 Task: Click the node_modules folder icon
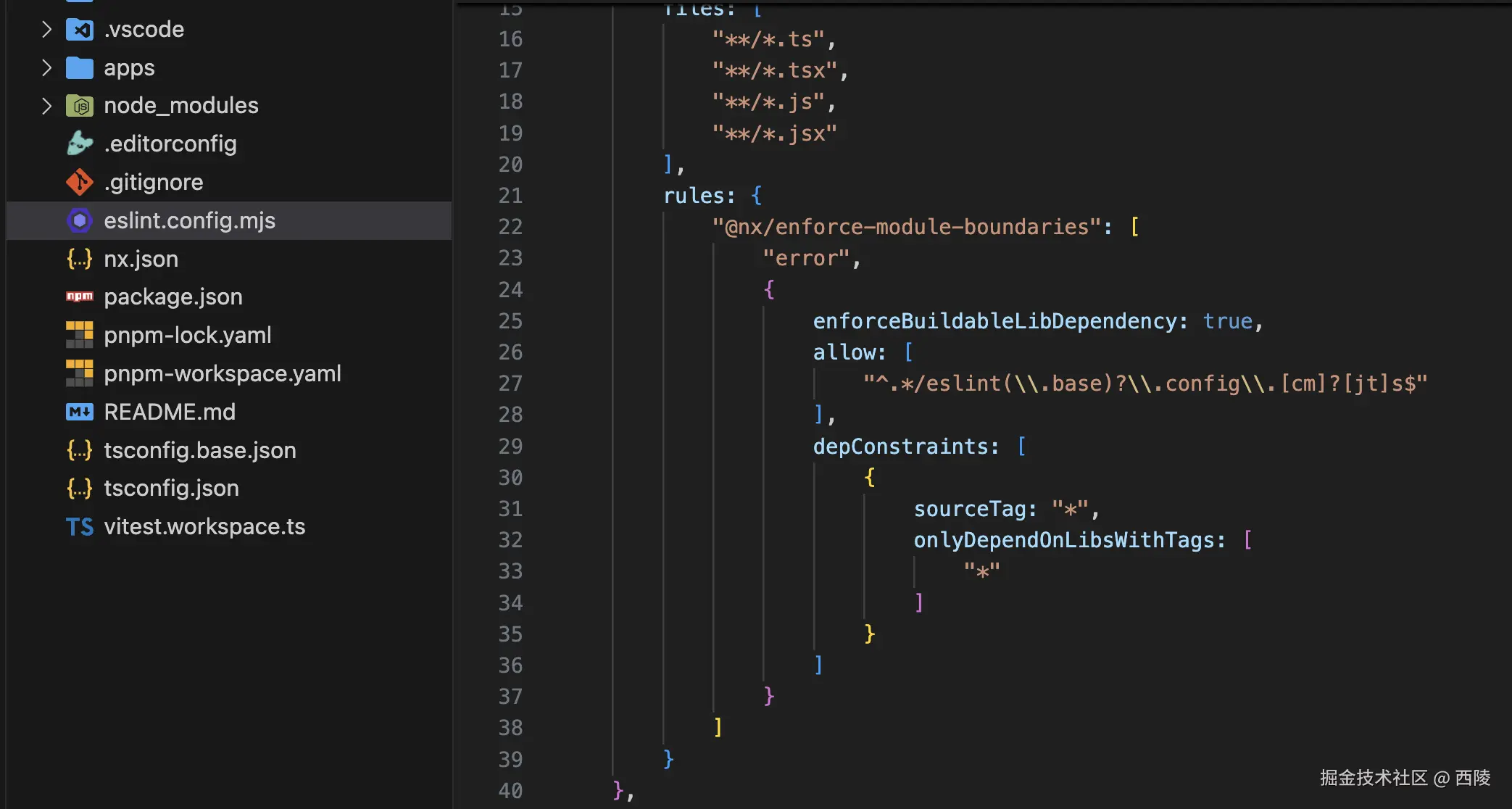click(x=80, y=106)
